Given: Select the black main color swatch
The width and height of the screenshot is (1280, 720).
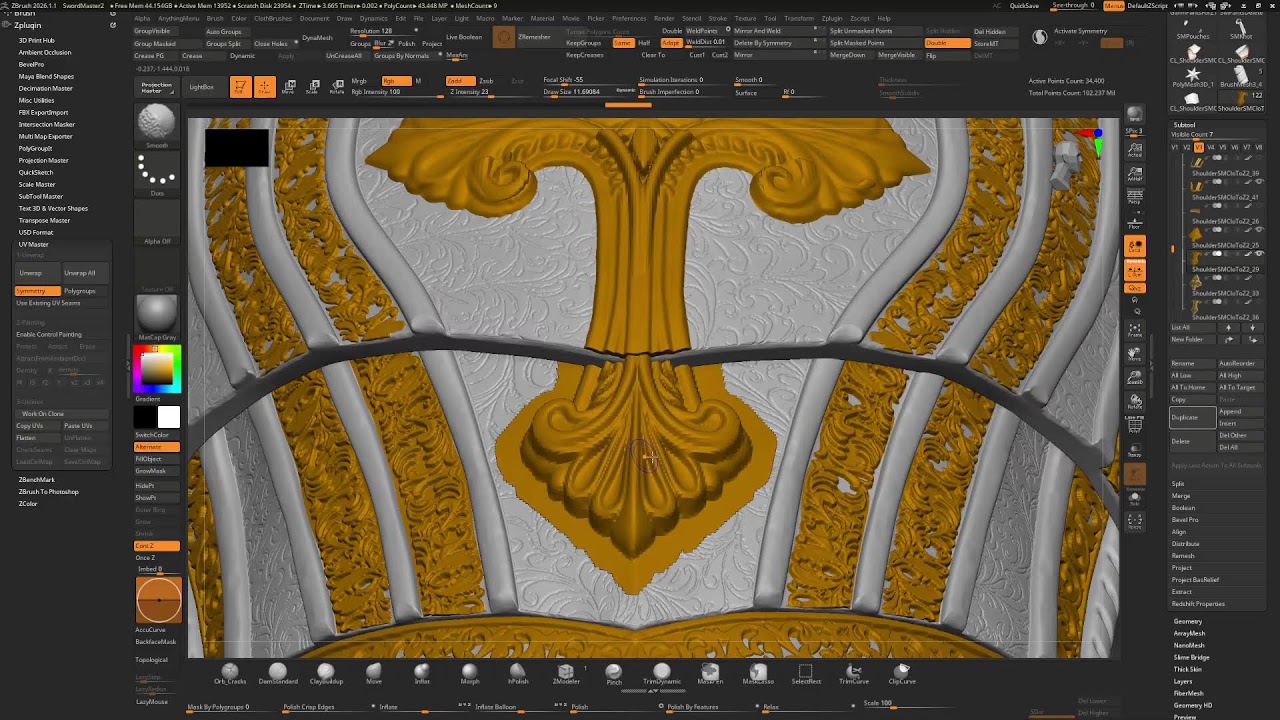Looking at the screenshot, I should [146, 418].
